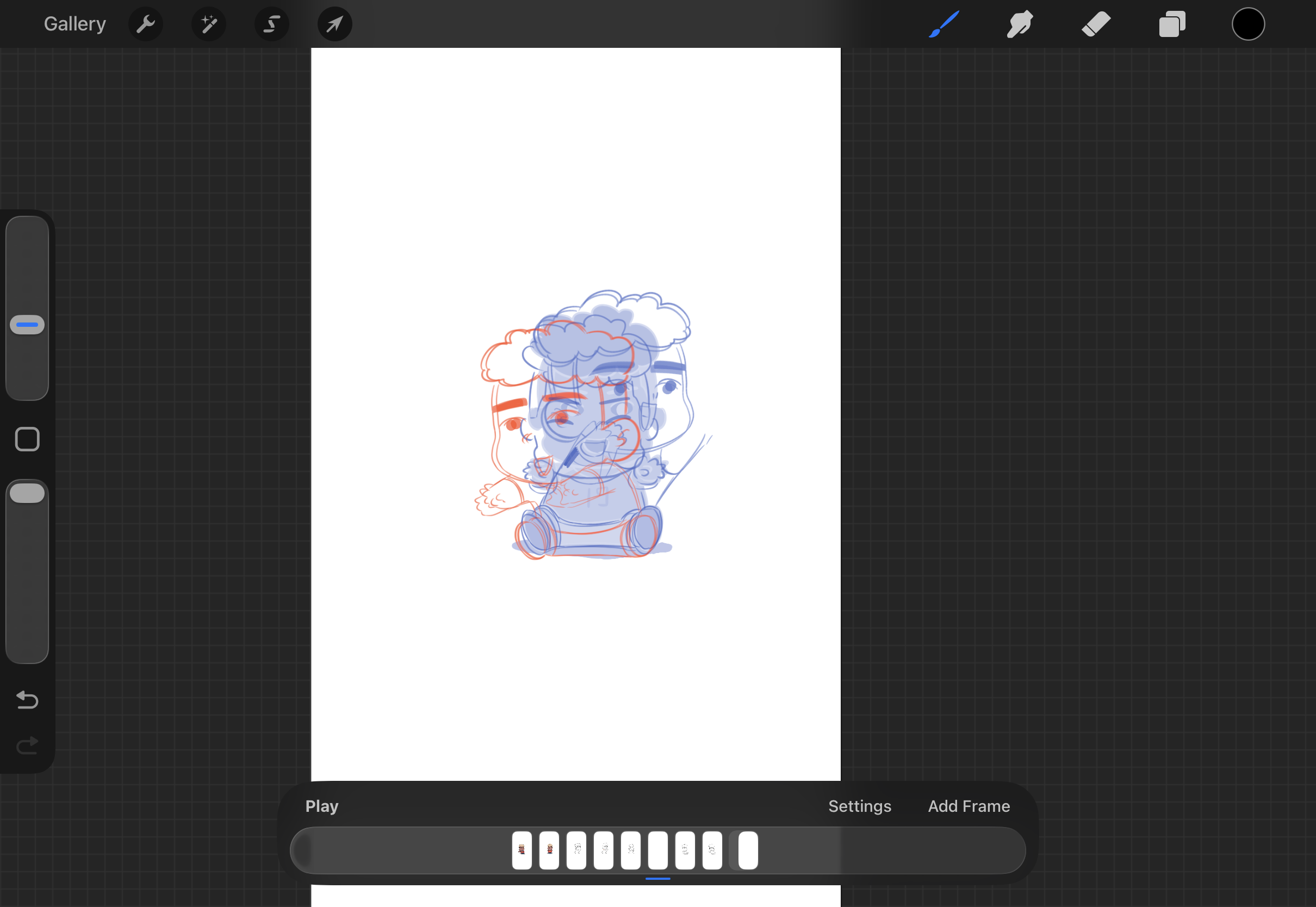The image size is (1316, 907).
Task: Open the Adjustments magic wand menu
Action: pos(208,24)
